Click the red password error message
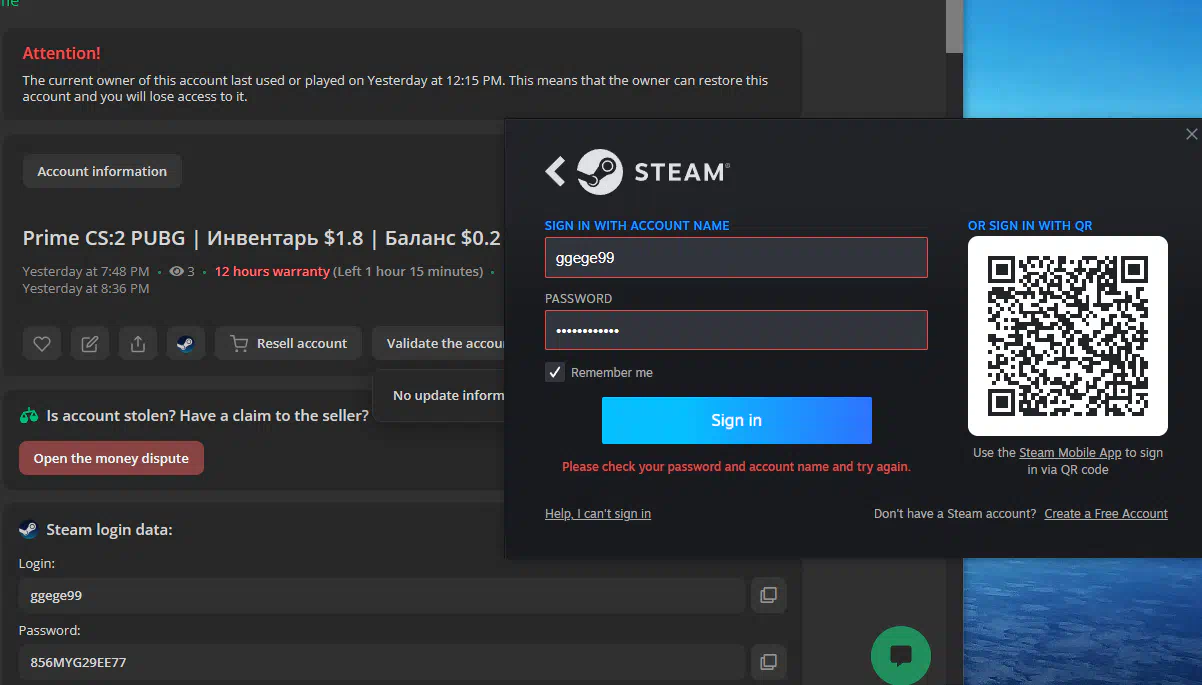 (x=736, y=466)
